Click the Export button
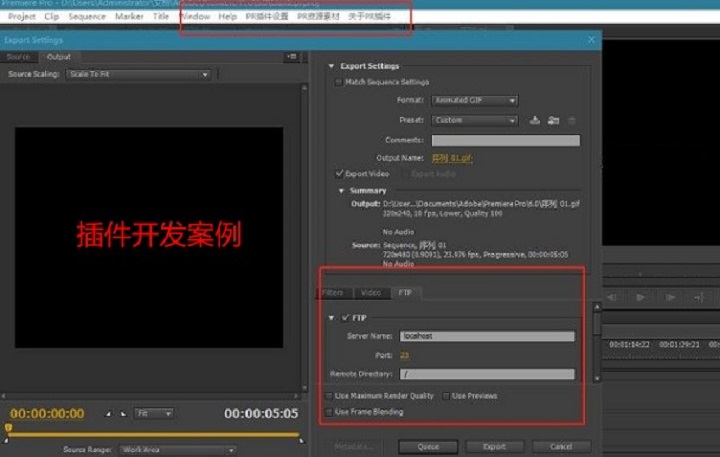Screen dimensions: 720x457 (x=495, y=446)
